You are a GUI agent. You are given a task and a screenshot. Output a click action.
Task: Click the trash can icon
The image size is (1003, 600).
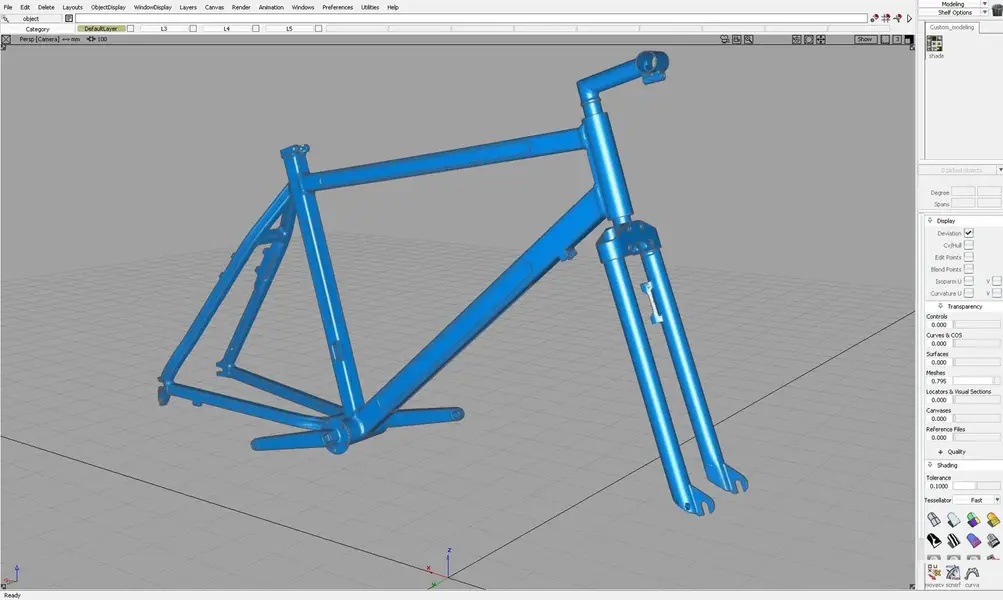(996, 11)
